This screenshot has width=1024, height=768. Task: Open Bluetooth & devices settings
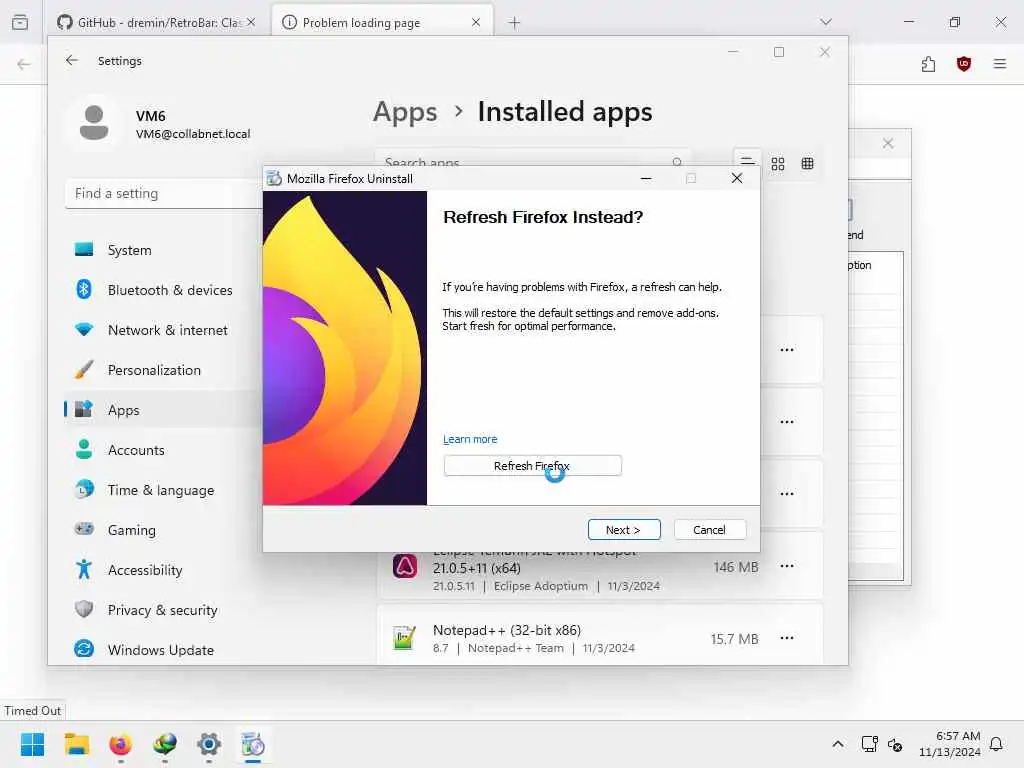(163, 290)
